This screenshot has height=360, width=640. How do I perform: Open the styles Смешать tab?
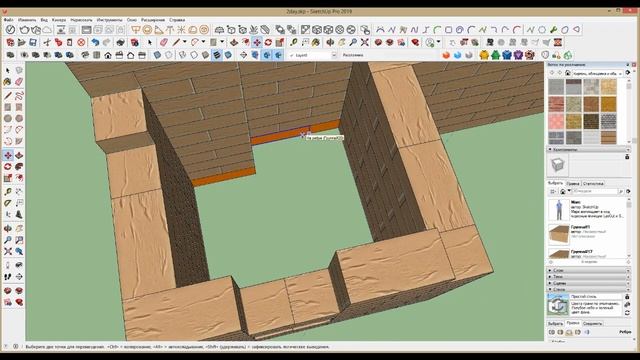pyautogui.click(x=593, y=323)
